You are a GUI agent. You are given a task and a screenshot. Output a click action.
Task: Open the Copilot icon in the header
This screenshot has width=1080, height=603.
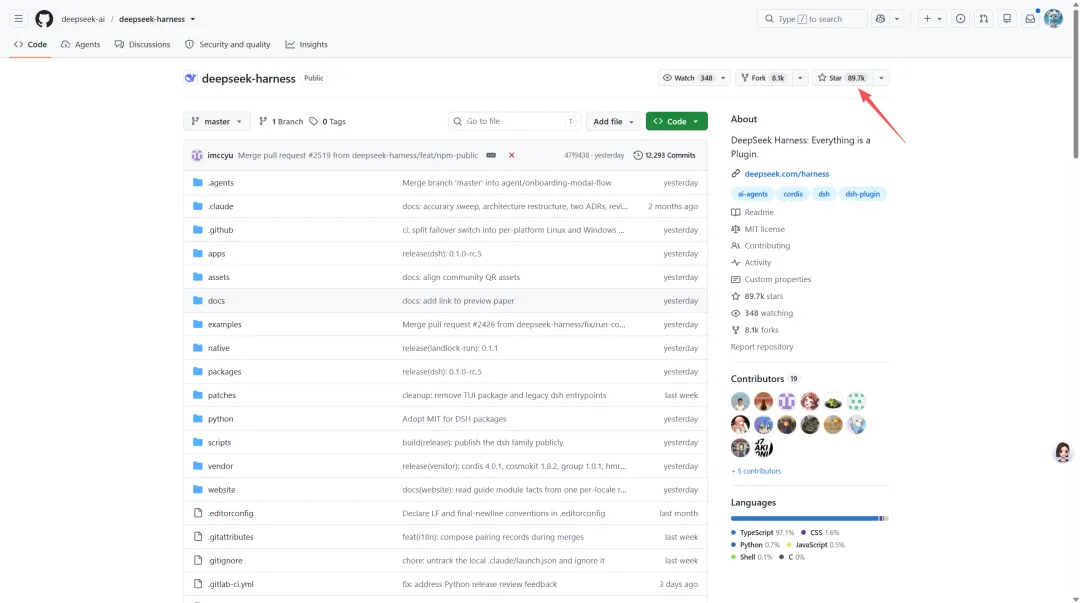click(x=880, y=19)
